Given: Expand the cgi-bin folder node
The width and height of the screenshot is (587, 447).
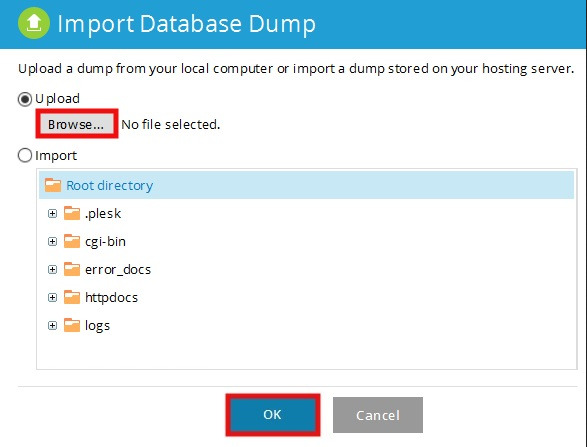Looking at the screenshot, I should [52, 241].
